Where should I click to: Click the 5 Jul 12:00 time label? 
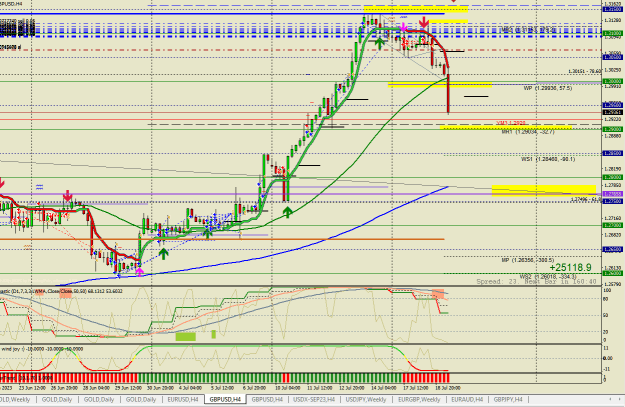tap(222, 387)
